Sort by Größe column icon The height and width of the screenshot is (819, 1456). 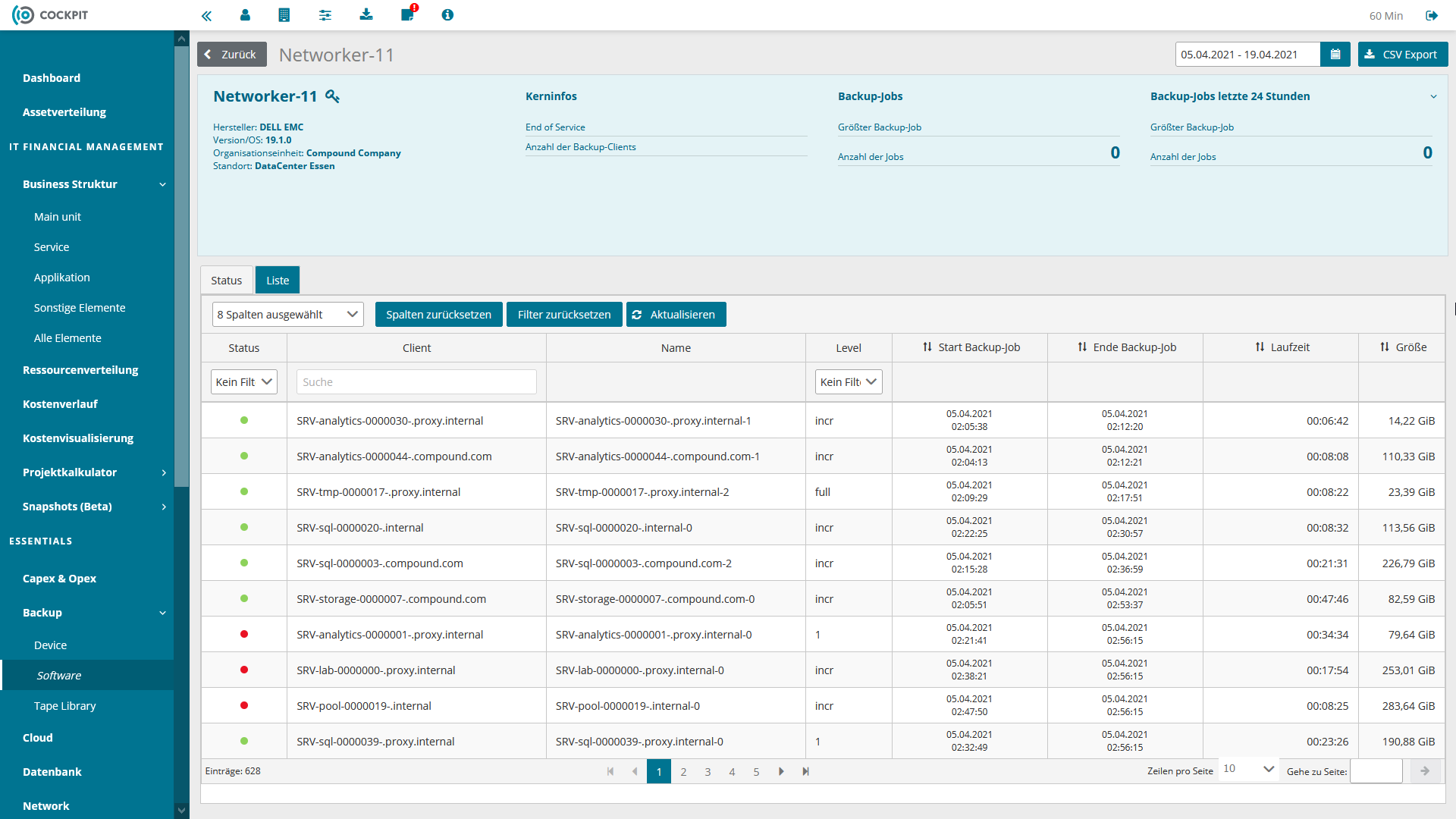click(x=1385, y=347)
